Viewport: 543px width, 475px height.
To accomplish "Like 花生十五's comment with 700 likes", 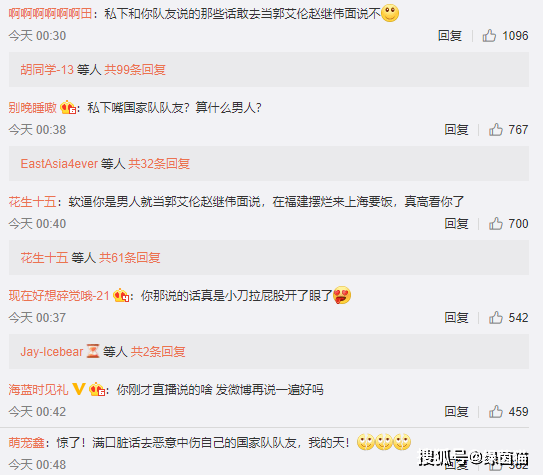I will (496, 224).
